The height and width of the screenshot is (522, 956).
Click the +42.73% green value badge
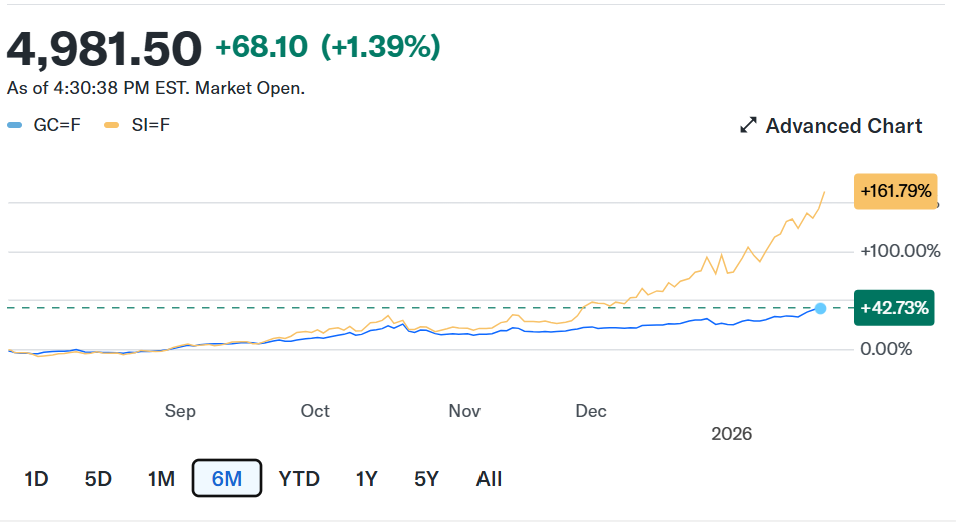pos(895,308)
